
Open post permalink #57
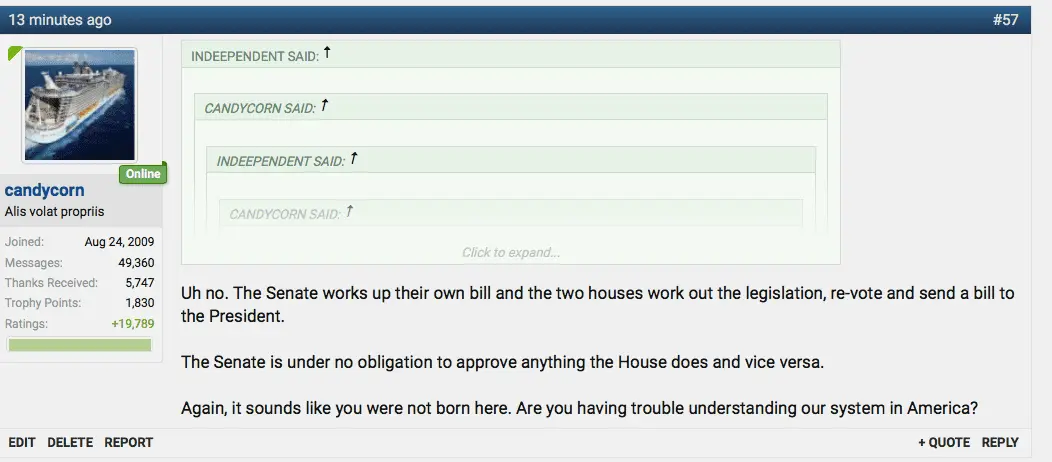click(1005, 20)
